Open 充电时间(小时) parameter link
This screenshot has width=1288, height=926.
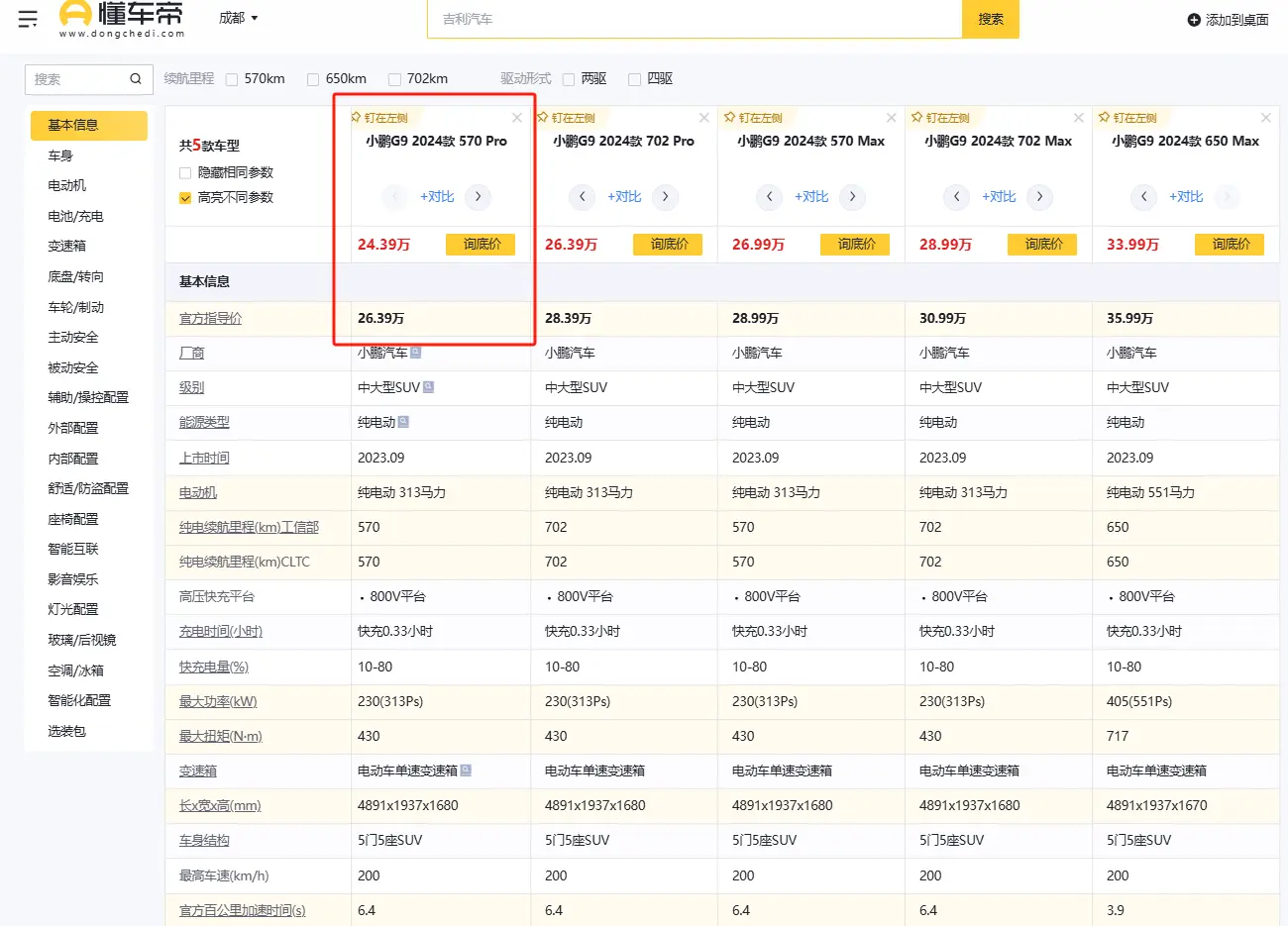tap(221, 631)
